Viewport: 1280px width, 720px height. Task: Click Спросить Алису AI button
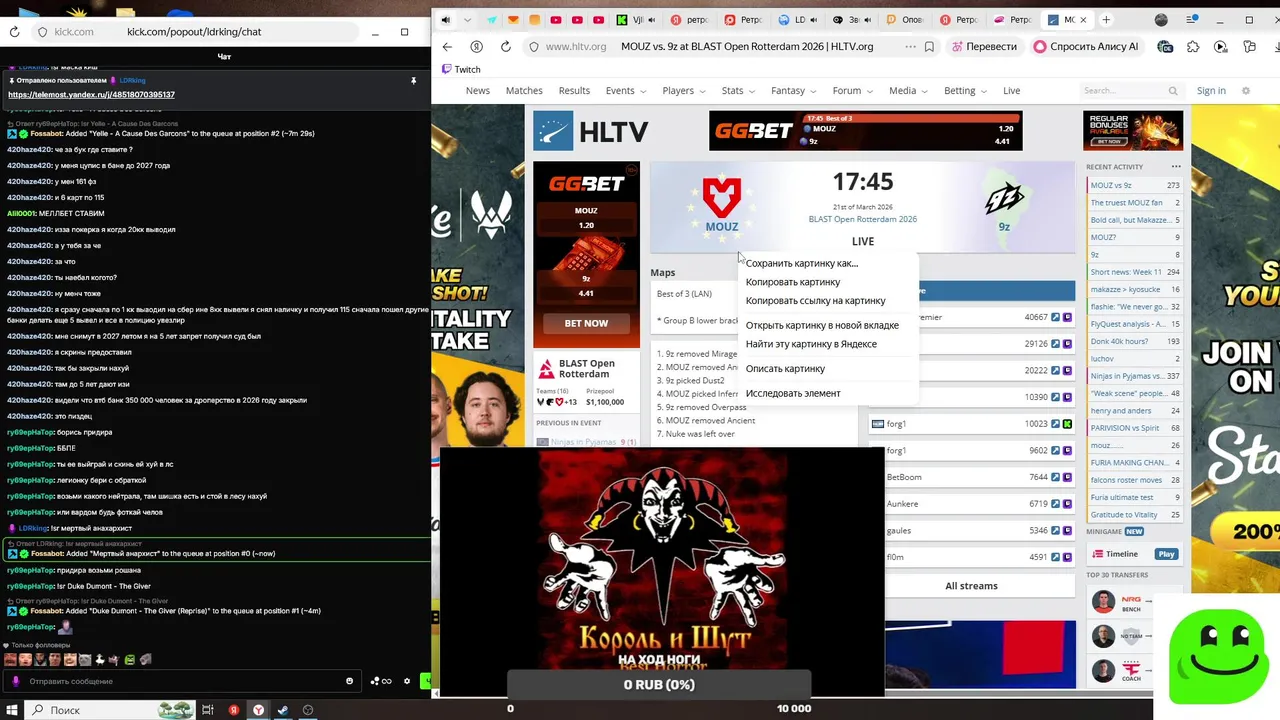tap(1086, 46)
